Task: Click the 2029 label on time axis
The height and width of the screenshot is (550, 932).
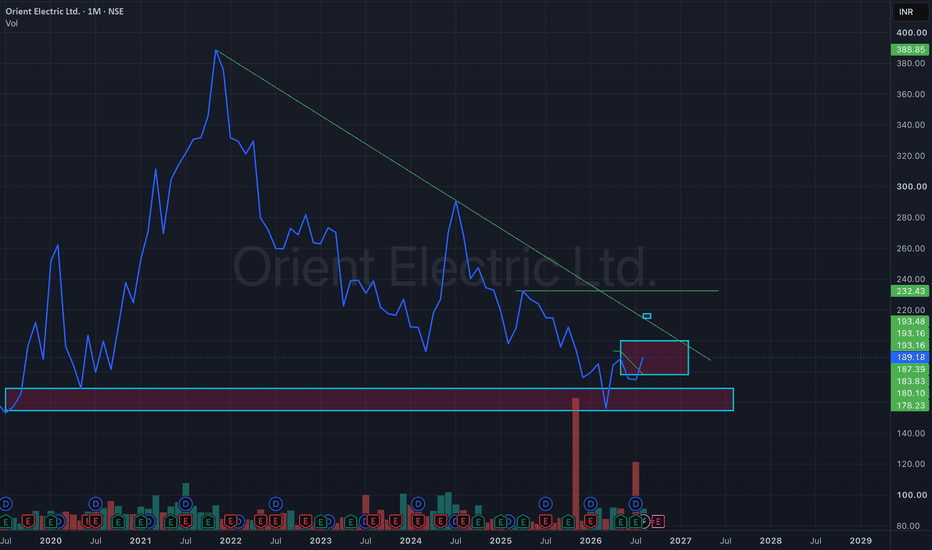Action: click(861, 540)
